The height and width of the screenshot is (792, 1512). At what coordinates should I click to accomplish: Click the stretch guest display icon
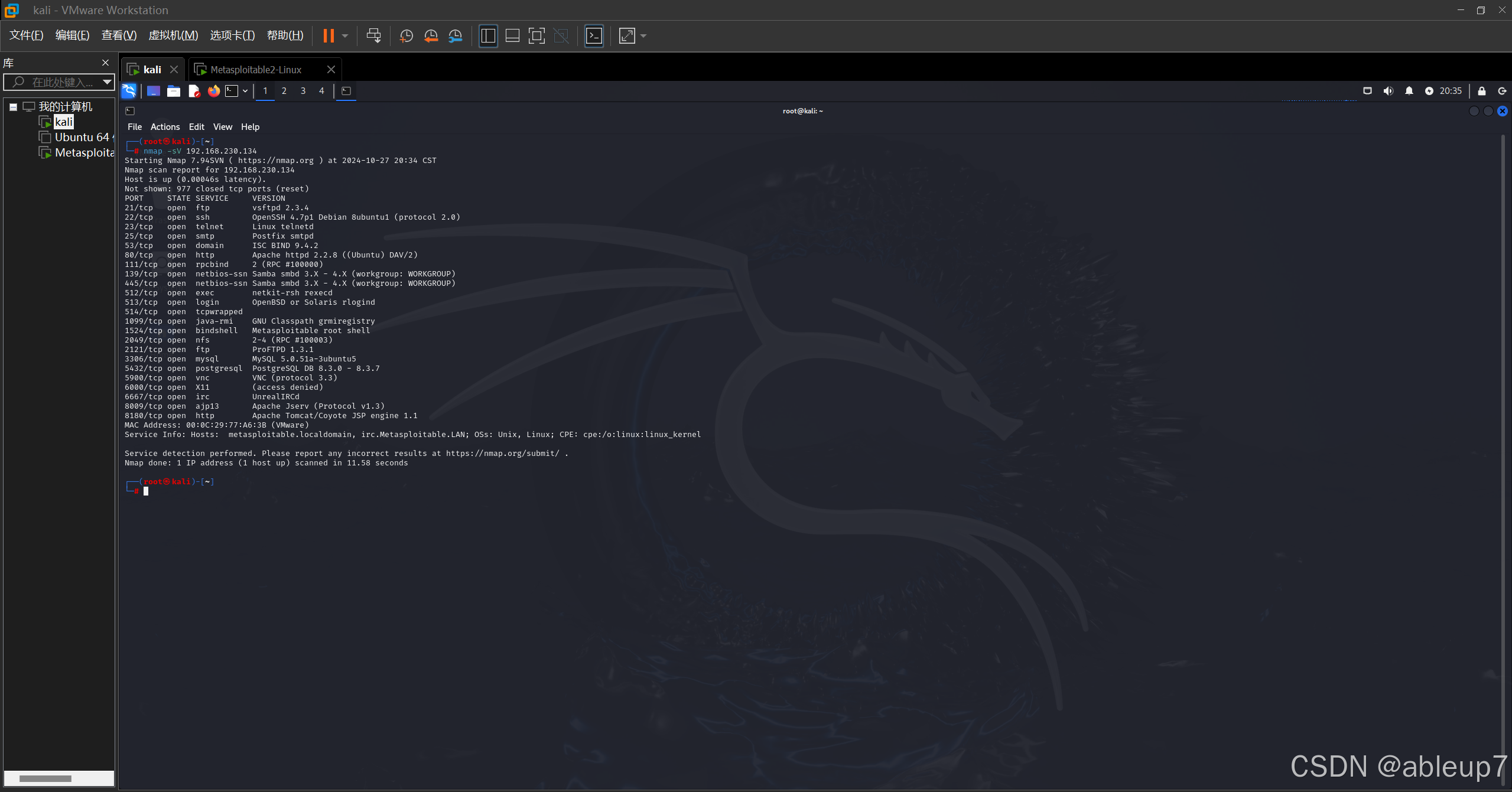click(x=627, y=36)
